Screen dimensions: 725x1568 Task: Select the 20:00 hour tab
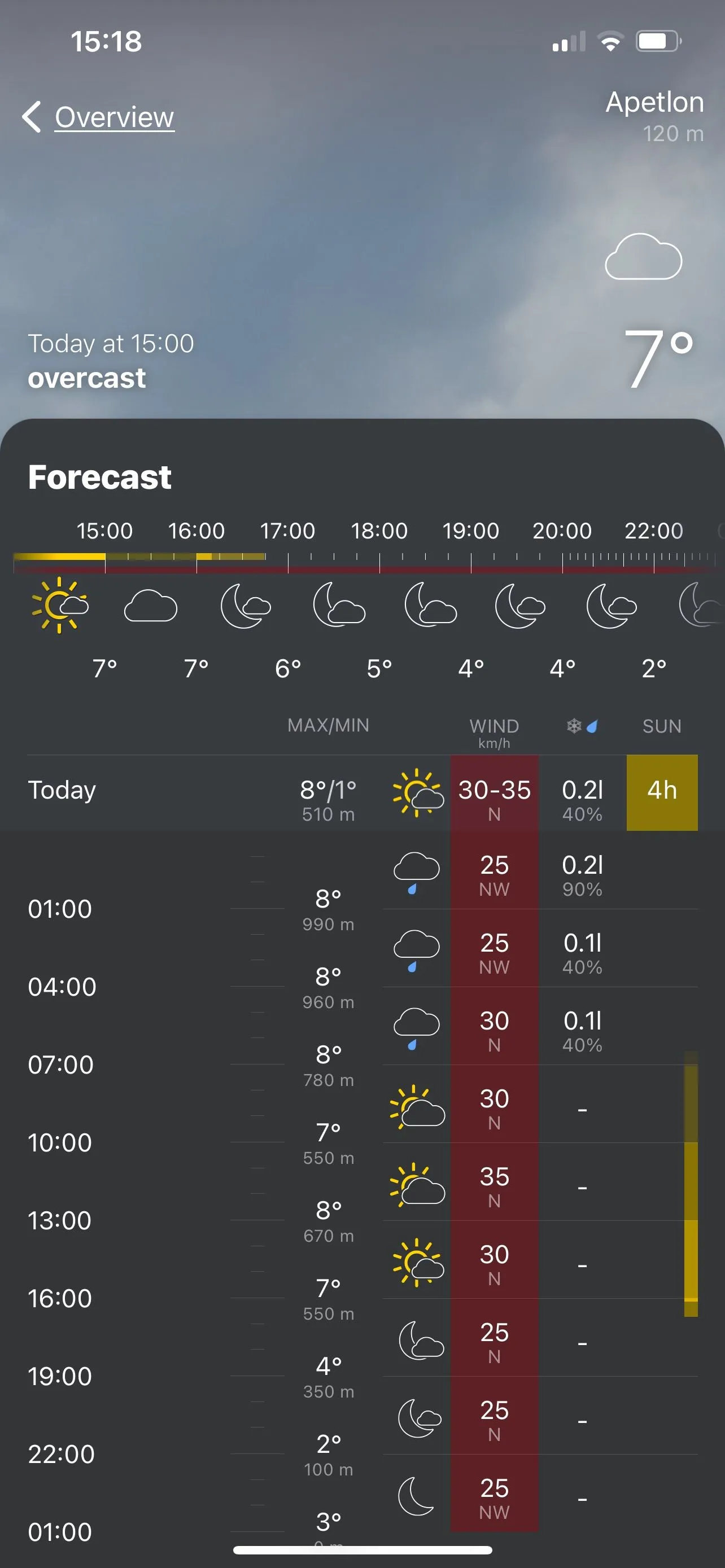pos(562,531)
